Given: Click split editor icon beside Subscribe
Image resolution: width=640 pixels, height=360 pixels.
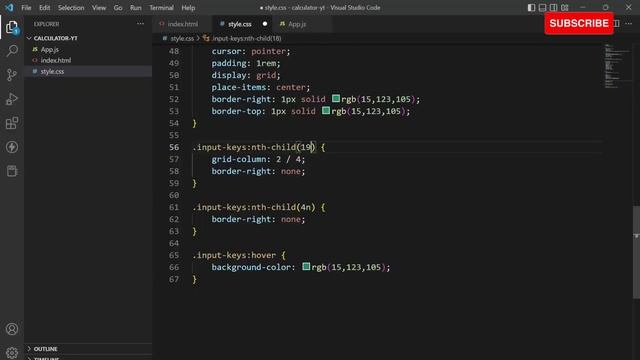Looking at the screenshot, I should [x=617, y=24].
